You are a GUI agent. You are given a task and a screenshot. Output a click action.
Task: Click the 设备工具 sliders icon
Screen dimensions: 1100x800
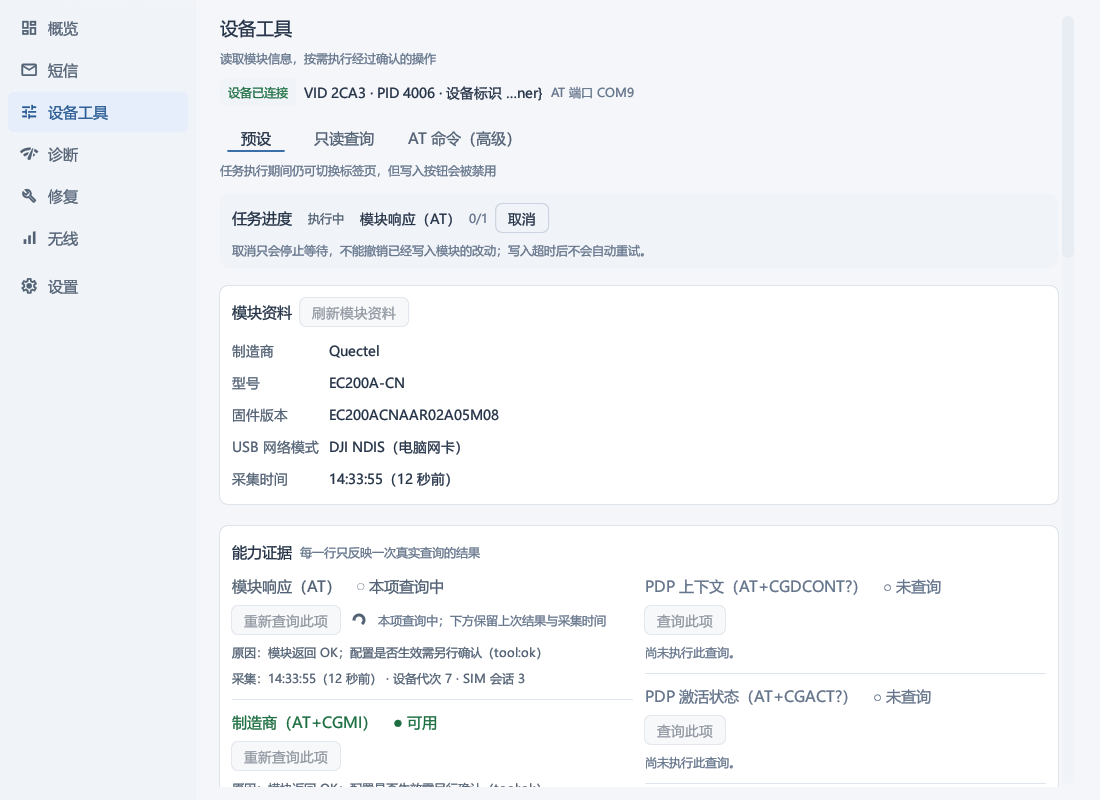(29, 112)
